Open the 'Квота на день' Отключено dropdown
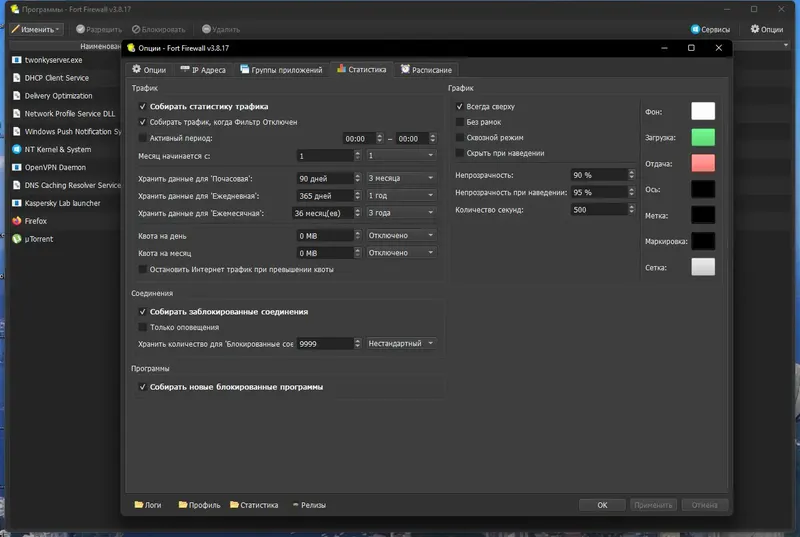This screenshot has height=537, width=800. [x=401, y=235]
